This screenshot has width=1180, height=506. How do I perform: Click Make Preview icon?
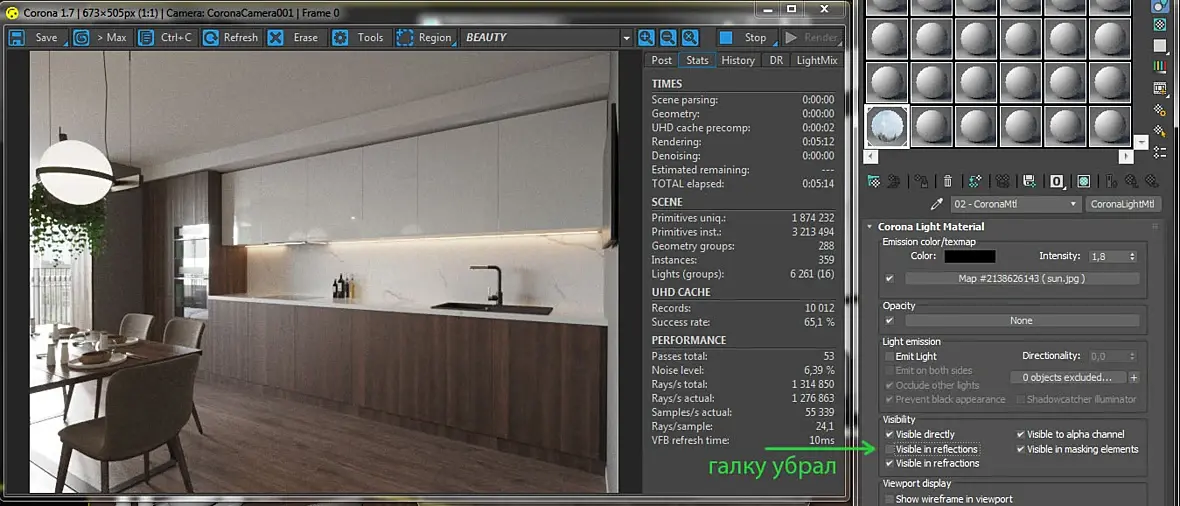click(x=1159, y=88)
